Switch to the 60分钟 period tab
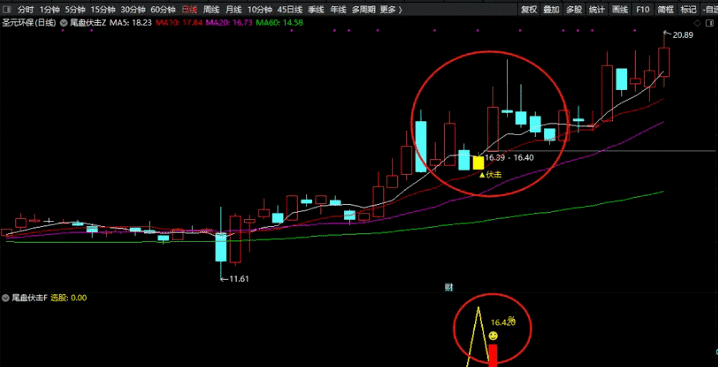The image size is (718, 367). pos(163,9)
